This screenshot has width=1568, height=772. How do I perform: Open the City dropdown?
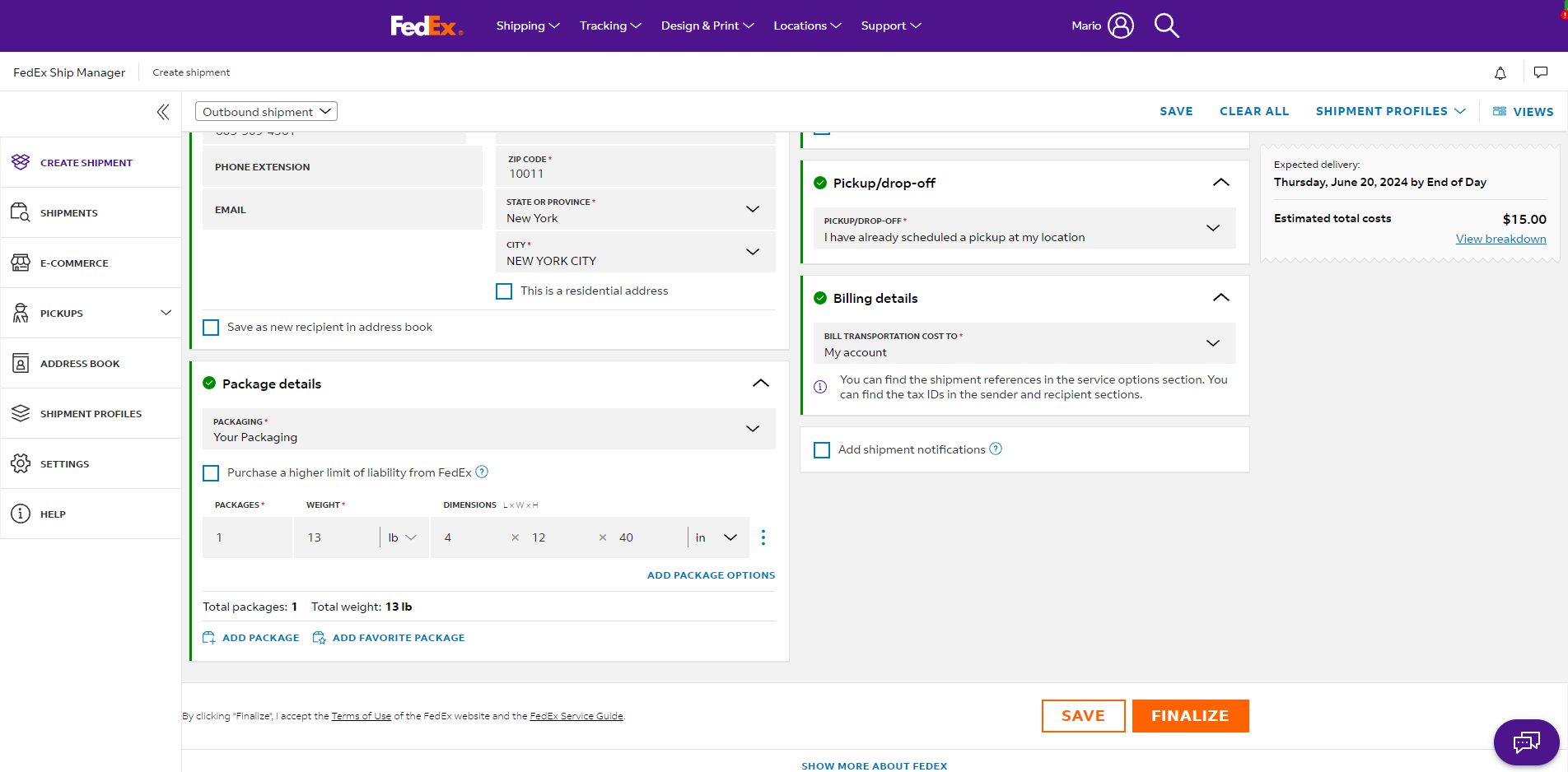pyautogui.click(x=635, y=253)
